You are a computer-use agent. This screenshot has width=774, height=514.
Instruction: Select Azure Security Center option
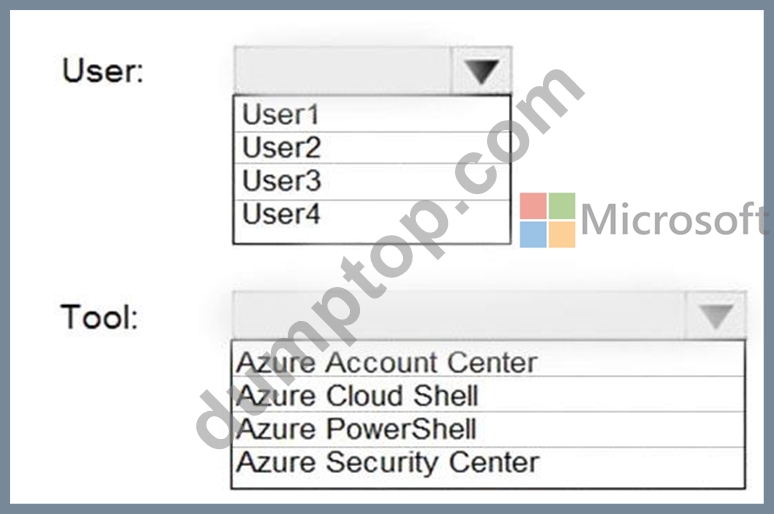coord(488,463)
